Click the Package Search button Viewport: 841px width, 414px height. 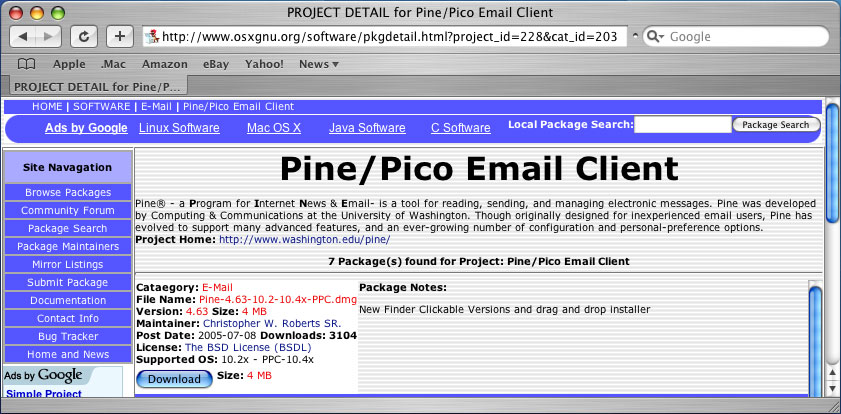[775, 125]
